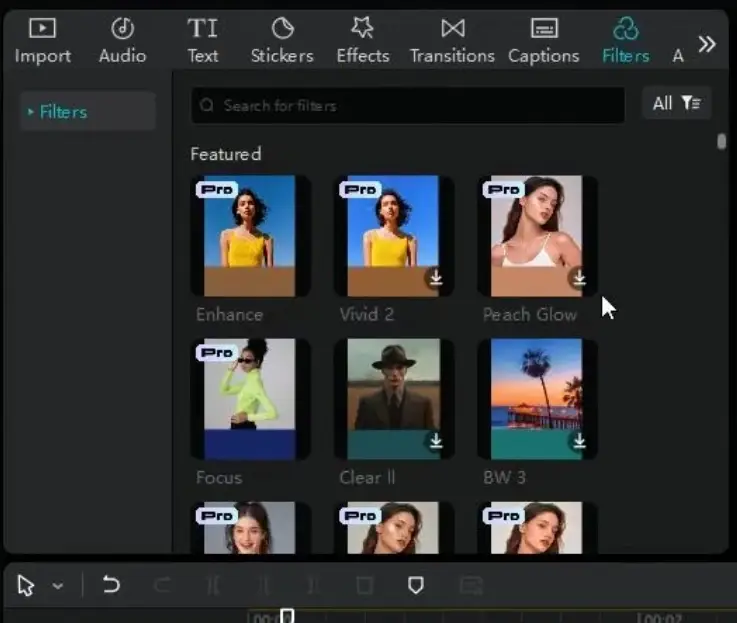This screenshot has width=737, height=623.
Task: Download the Vivid 2 filter
Action: [x=436, y=277]
